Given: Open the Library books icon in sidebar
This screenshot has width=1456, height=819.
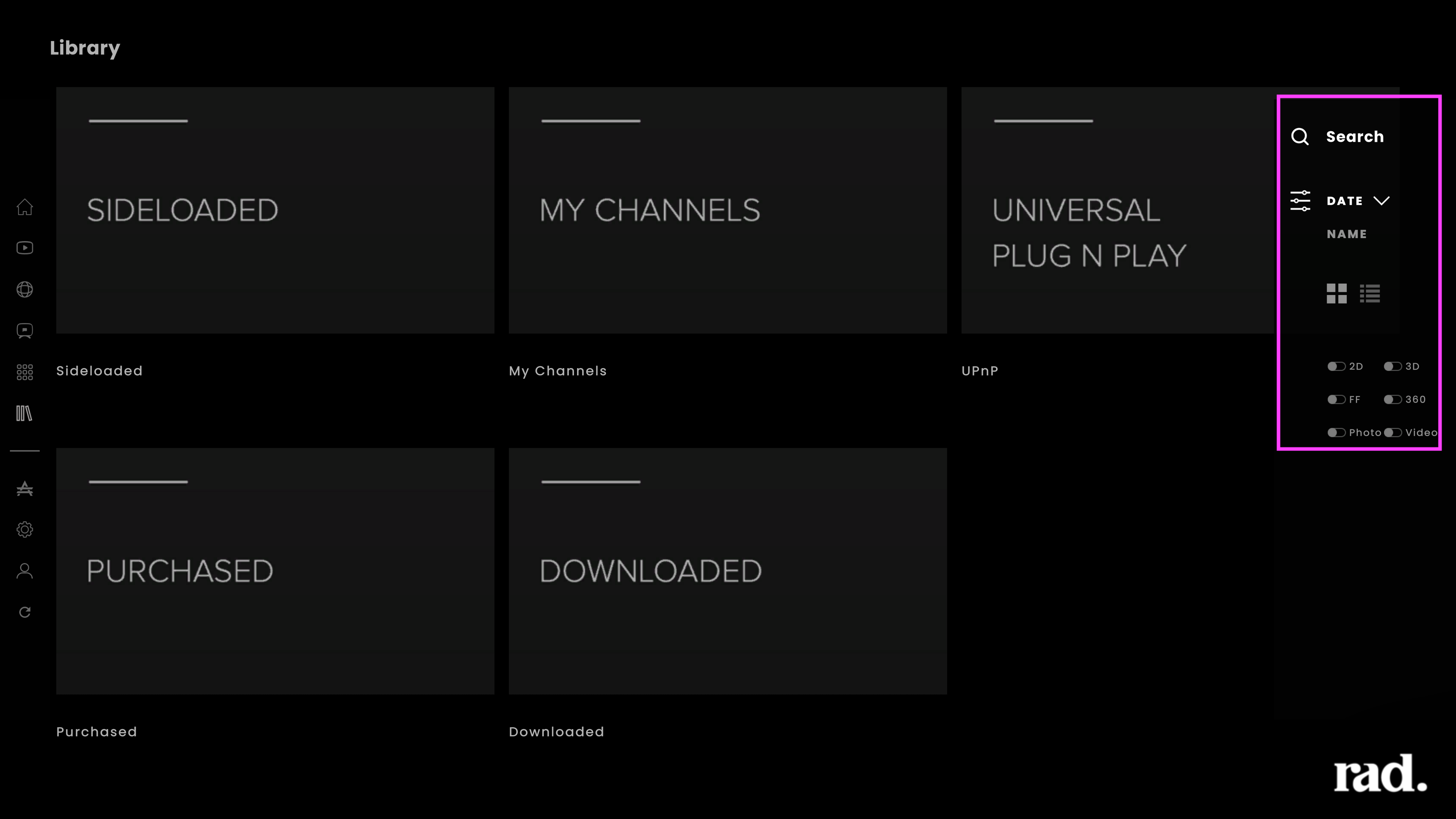Looking at the screenshot, I should (24, 413).
